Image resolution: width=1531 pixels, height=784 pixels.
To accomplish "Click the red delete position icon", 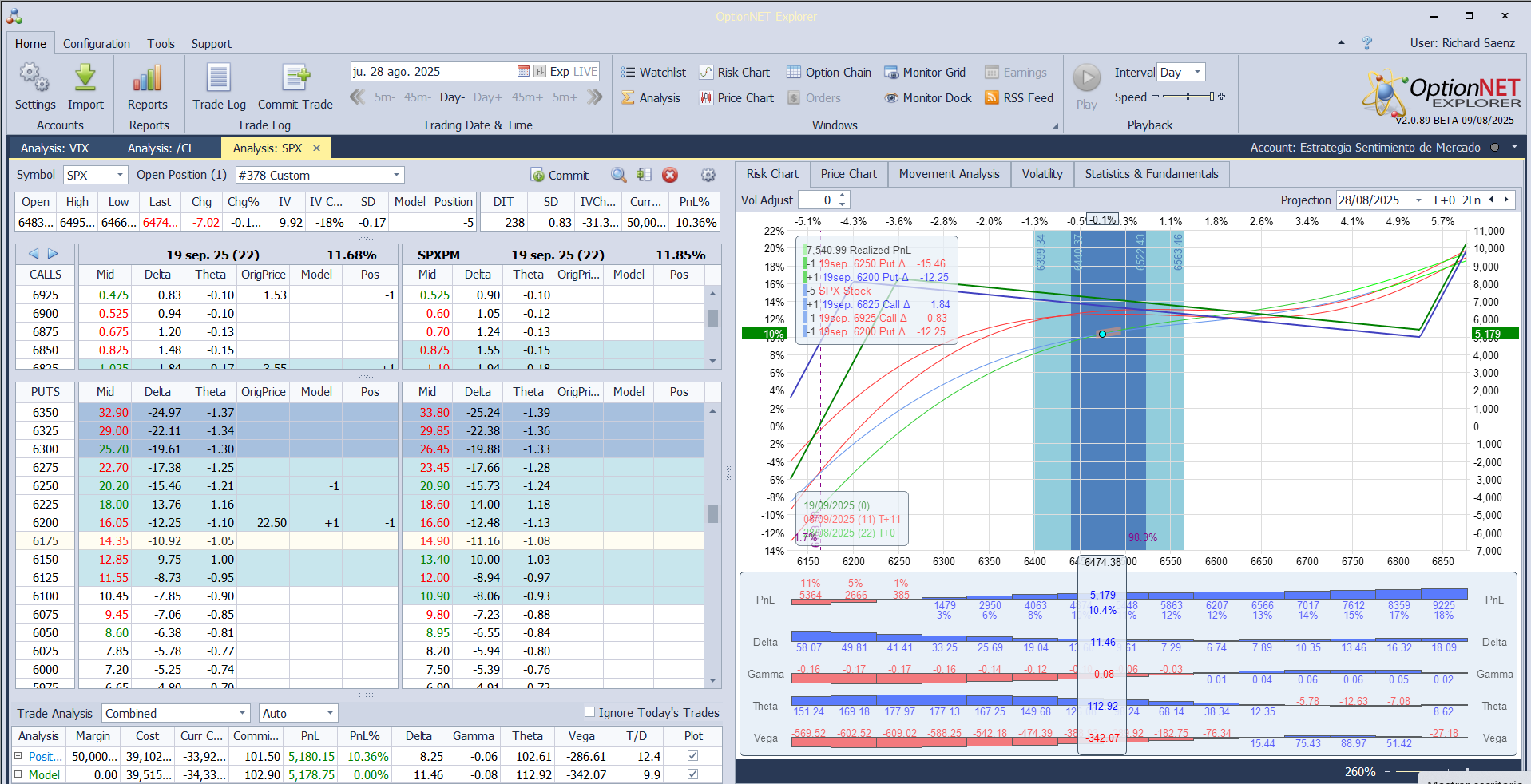I will click(670, 175).
